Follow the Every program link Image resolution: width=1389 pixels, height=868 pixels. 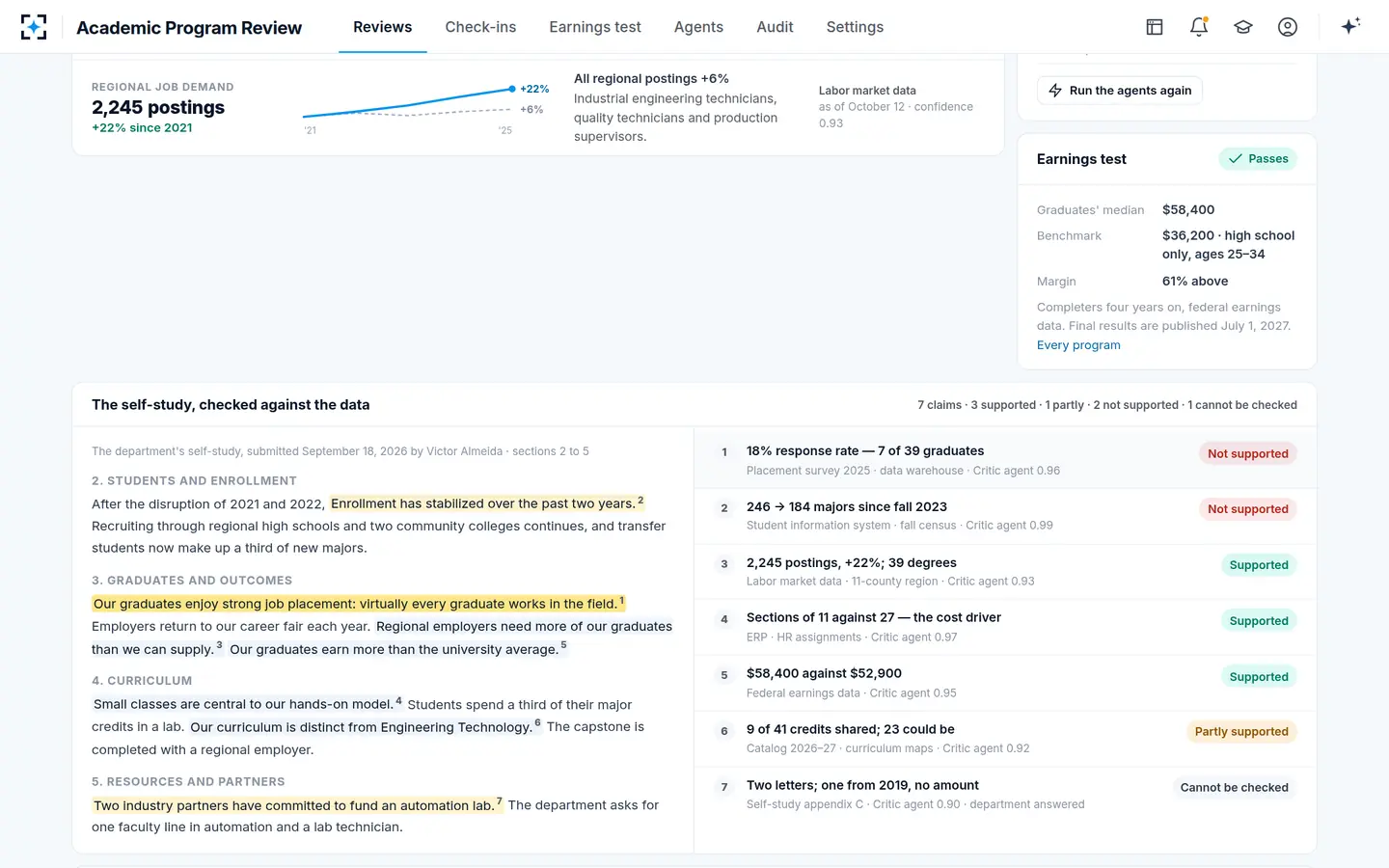[1078, 345]
